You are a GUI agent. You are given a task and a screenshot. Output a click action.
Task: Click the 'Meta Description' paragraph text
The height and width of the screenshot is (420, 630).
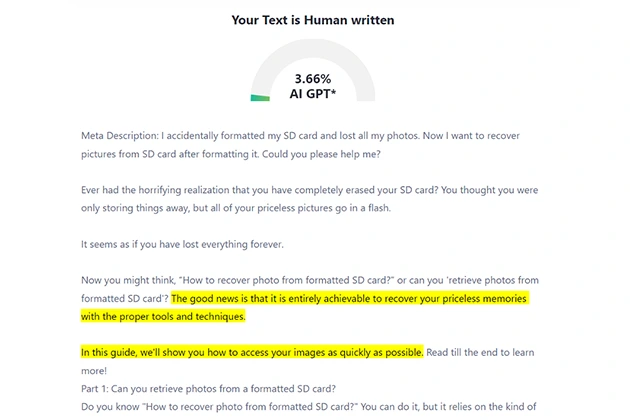pyautogui.click(x=300, y=145)
